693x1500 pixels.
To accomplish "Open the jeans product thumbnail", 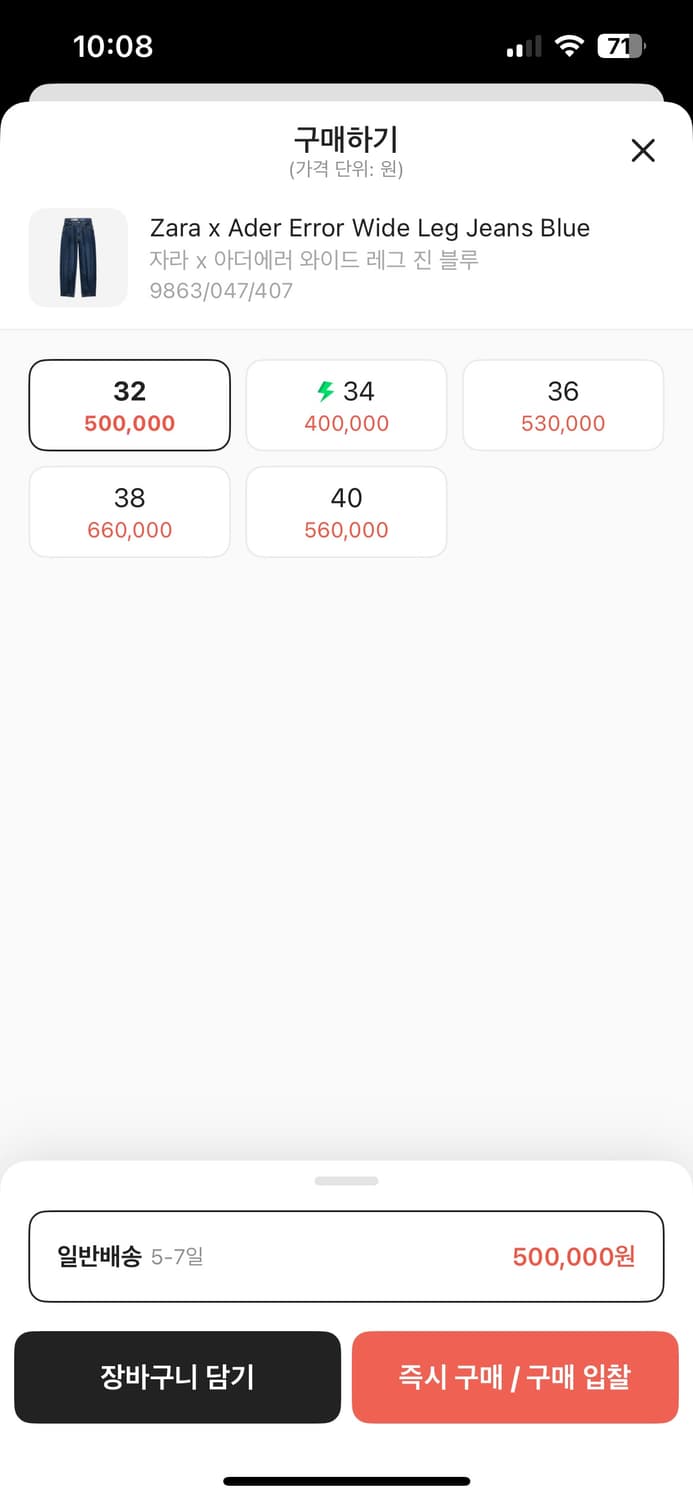I will (78, 257).
